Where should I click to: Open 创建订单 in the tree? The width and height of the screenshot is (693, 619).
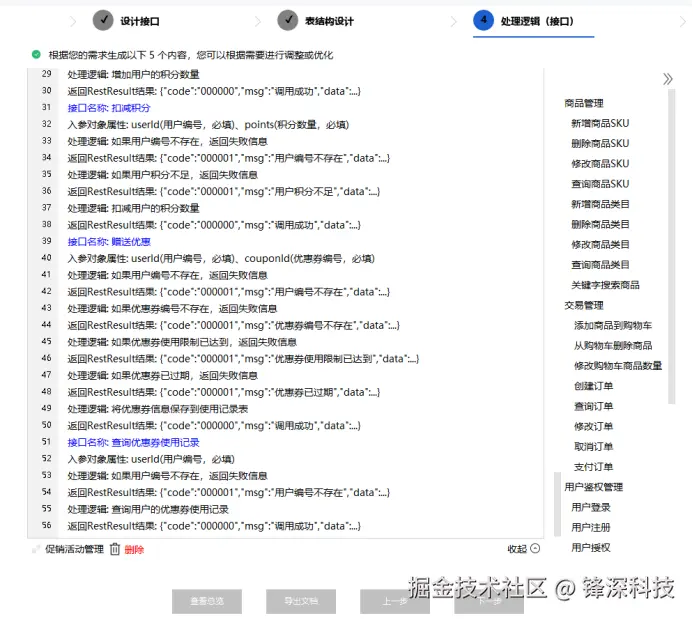(x=593, y=386)
